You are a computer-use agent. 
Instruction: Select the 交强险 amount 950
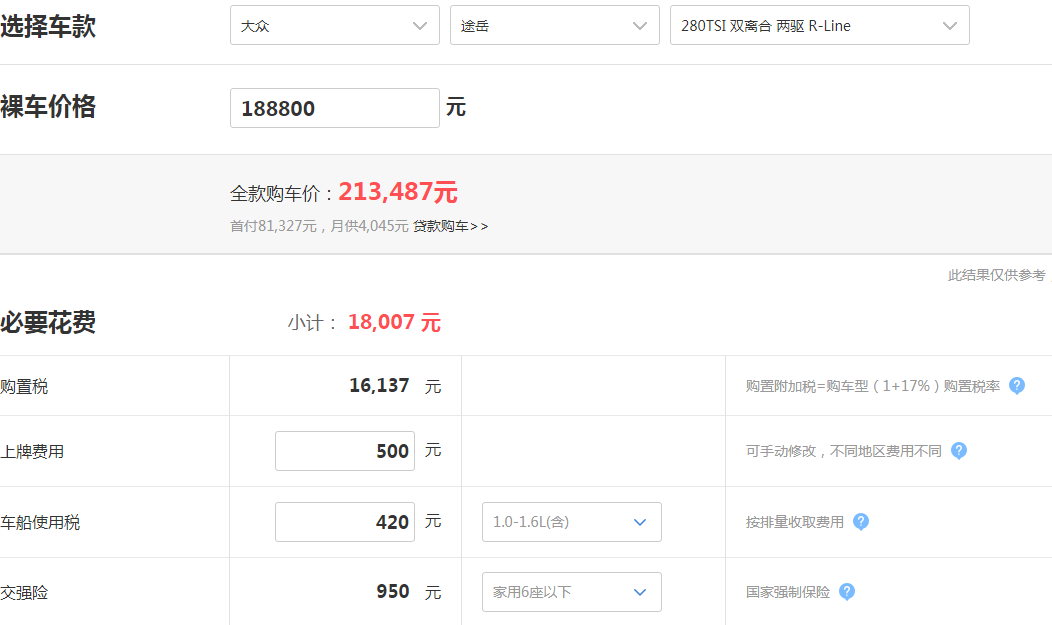(x=392, y=591)
